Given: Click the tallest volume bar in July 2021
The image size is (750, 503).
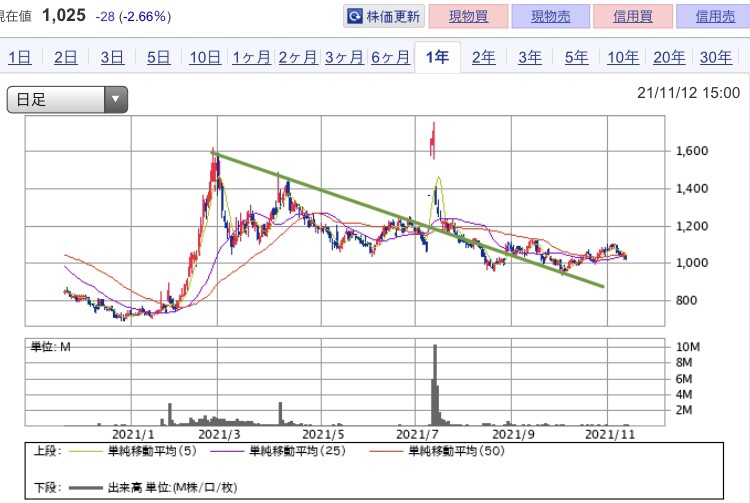Looking at the screenshot, I should (435, 385).
